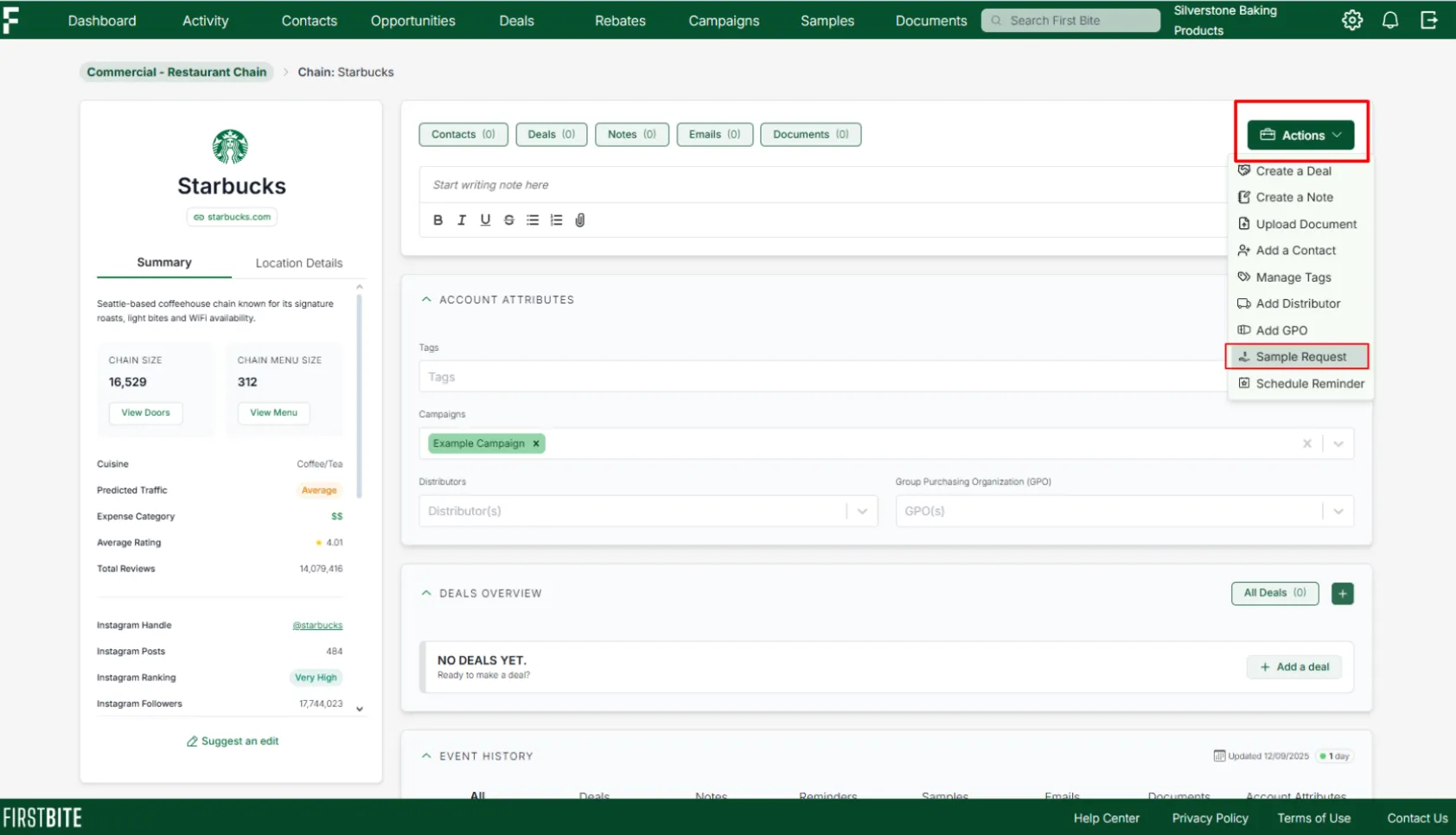The width and height of the screenshot is (1456, 835).
Task: Toggle underline formatting in note editor
Action: click(485, 220)
